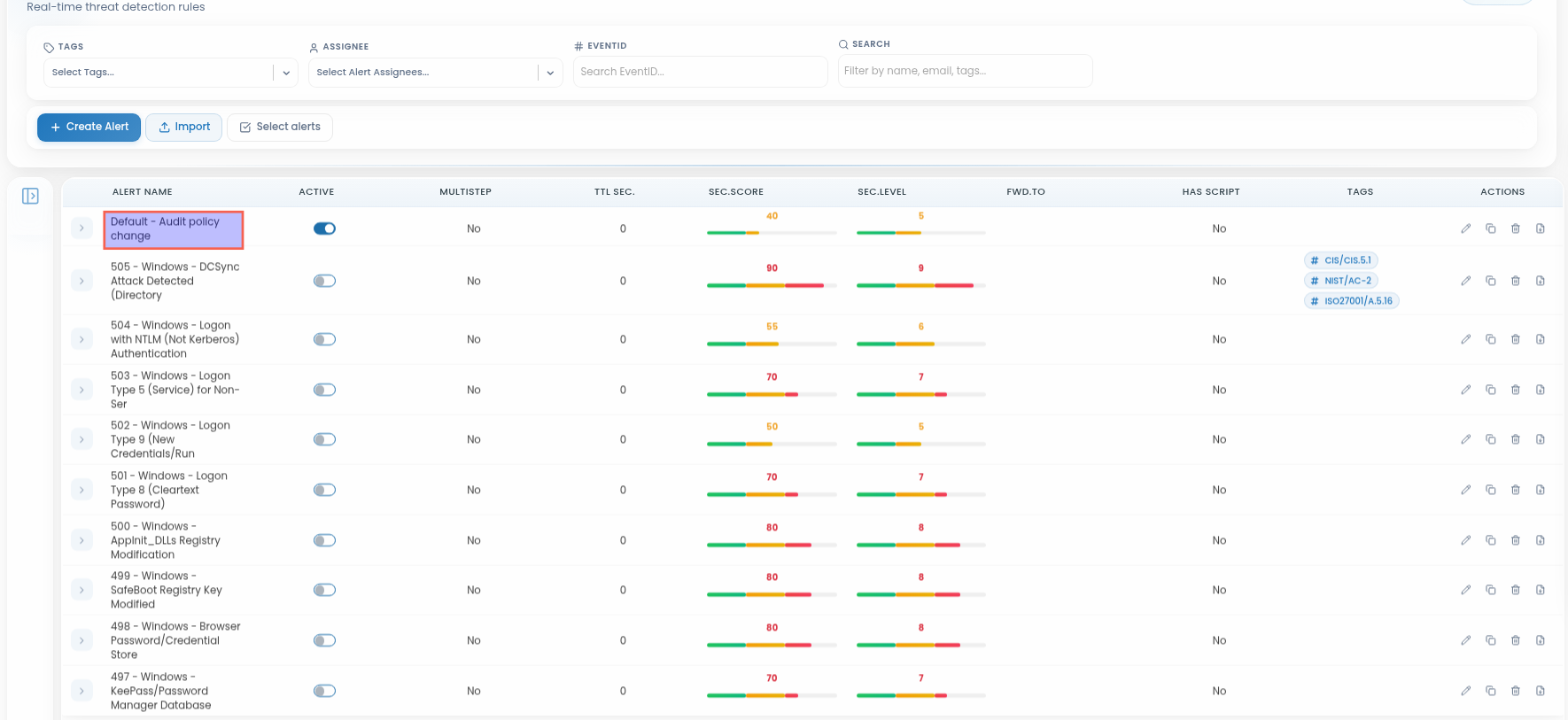Open the Select Alert Assignees dropdown
This screenshot has width=1568, height=720.
pyautogui.click(x=435, y=73)
